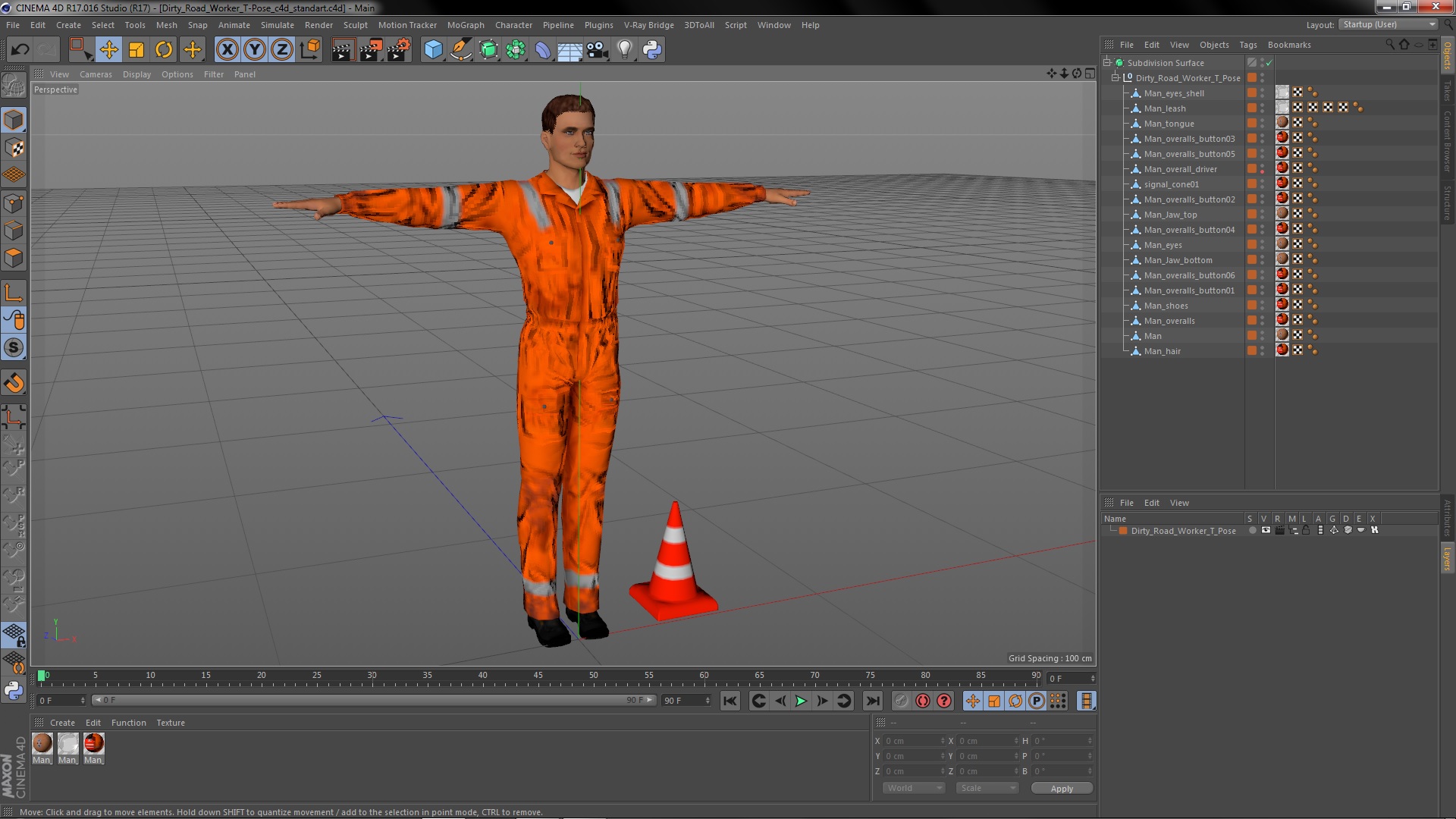Open the viewport Cameras menu
The height and width of the screenshot is (819, 1456).
[x=96, y=74]
